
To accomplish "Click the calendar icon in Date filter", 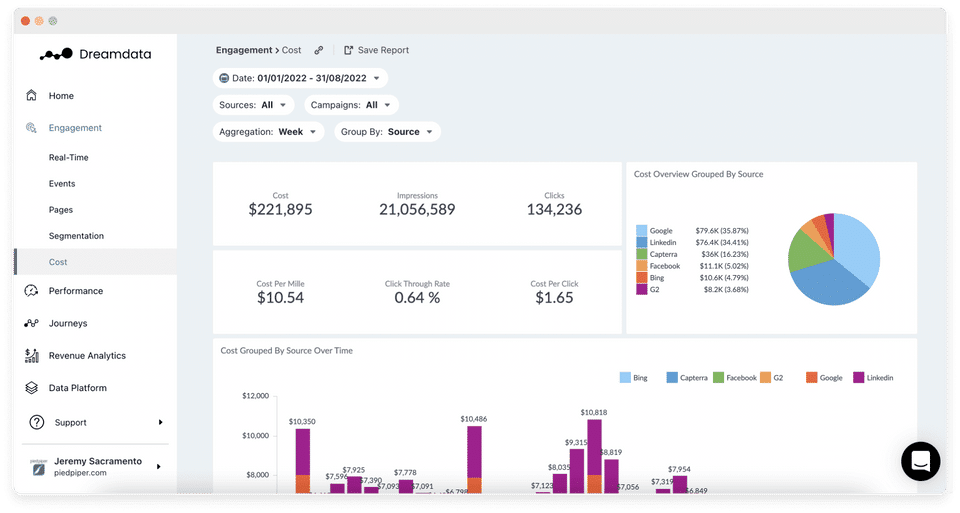I will 224,78.
